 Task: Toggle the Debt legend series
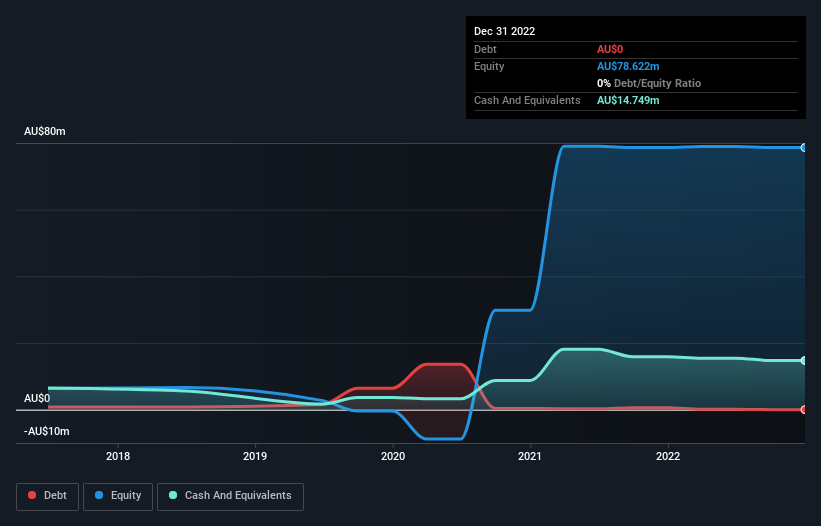pos(48,496)
